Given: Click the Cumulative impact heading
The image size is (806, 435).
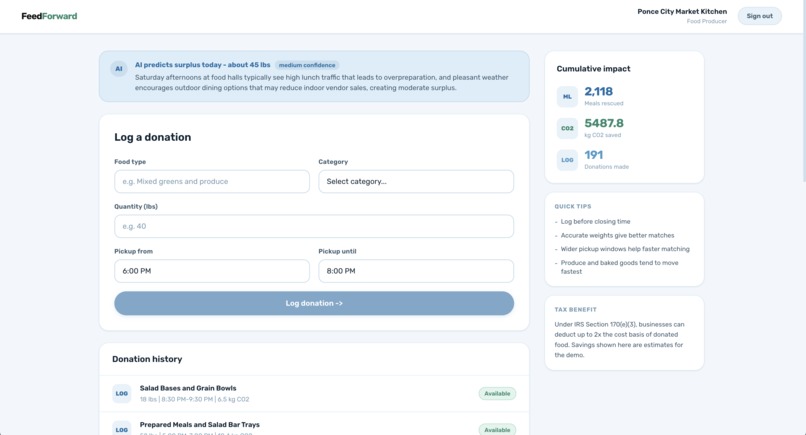Looking at the screenshot, I should pos(593,69).
